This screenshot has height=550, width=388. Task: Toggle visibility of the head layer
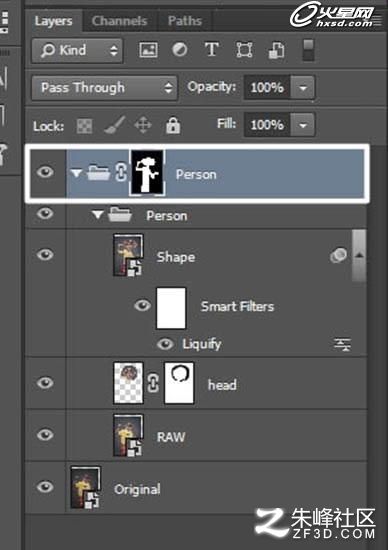(x=45, y=383)
